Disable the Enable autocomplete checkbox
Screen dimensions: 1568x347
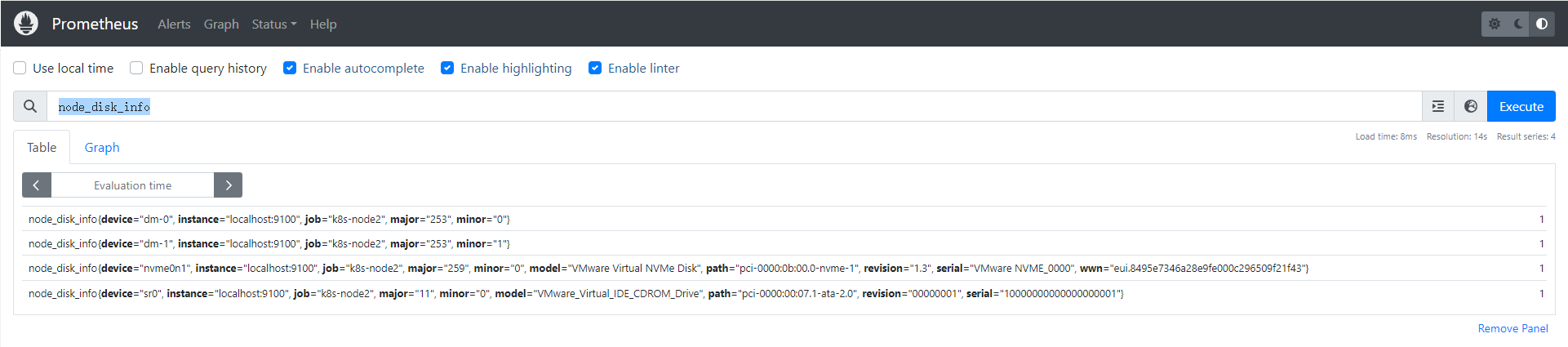pyautogui.click(x=290, y=68)
